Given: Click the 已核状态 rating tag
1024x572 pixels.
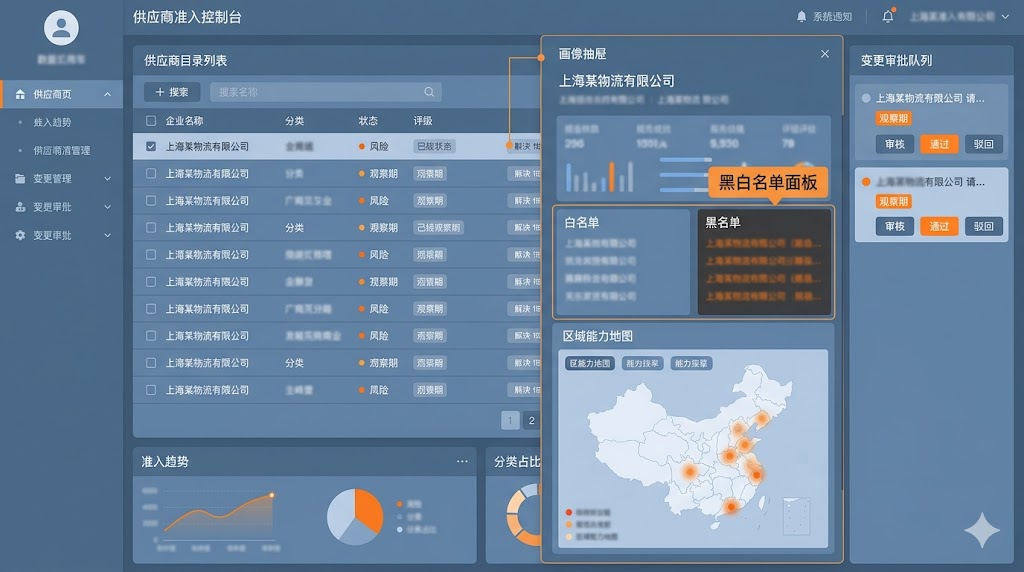Looking at the screenshot, I should (434, 146).
